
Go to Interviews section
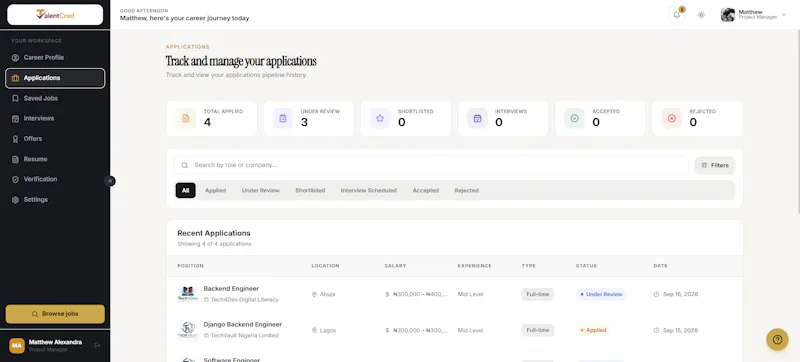pos(55,118)
